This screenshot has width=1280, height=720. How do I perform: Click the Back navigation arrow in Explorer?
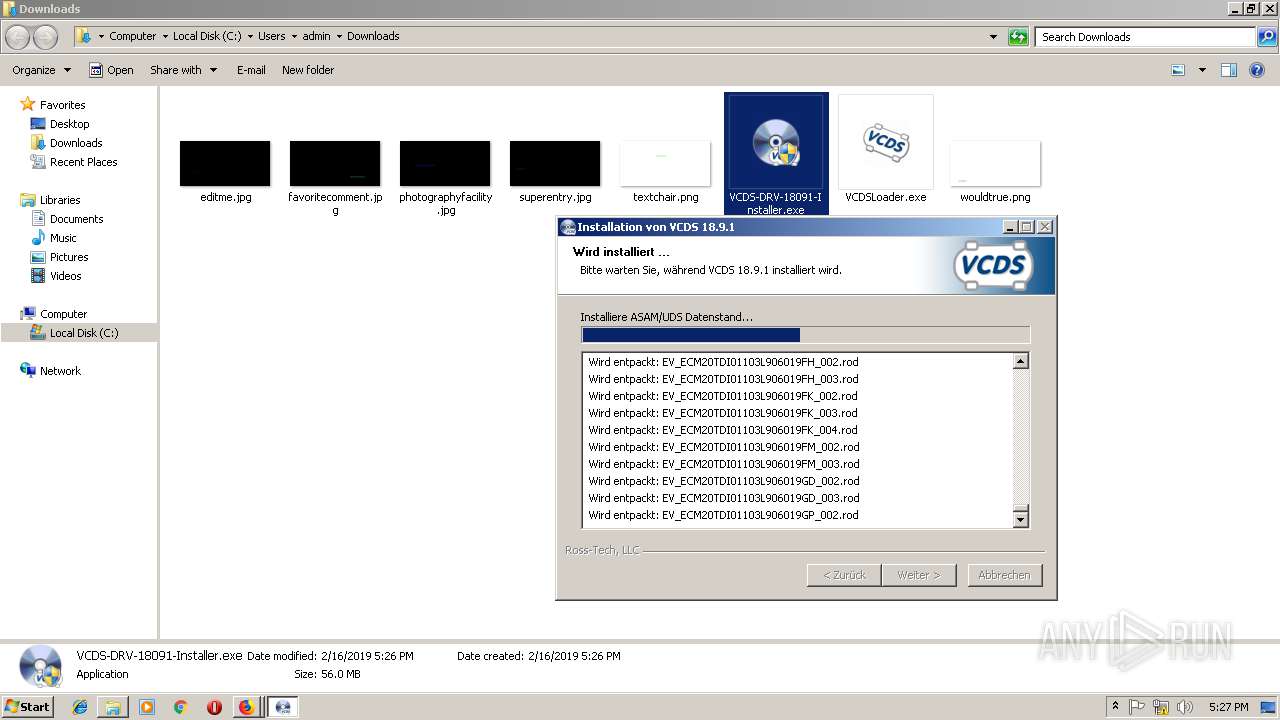coord(18,37)
